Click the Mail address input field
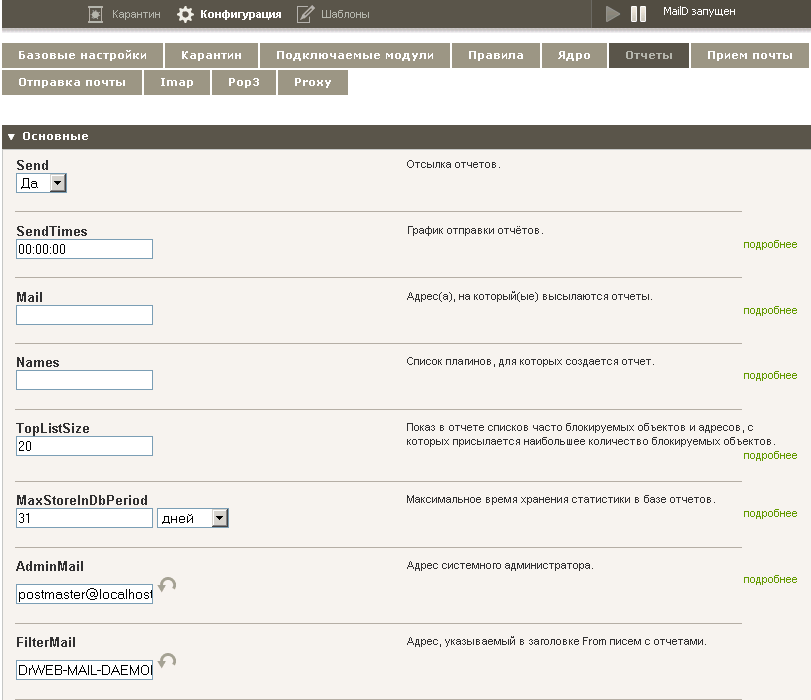The height and width of the screenshot is (700, 811). [x=84, y=315]
